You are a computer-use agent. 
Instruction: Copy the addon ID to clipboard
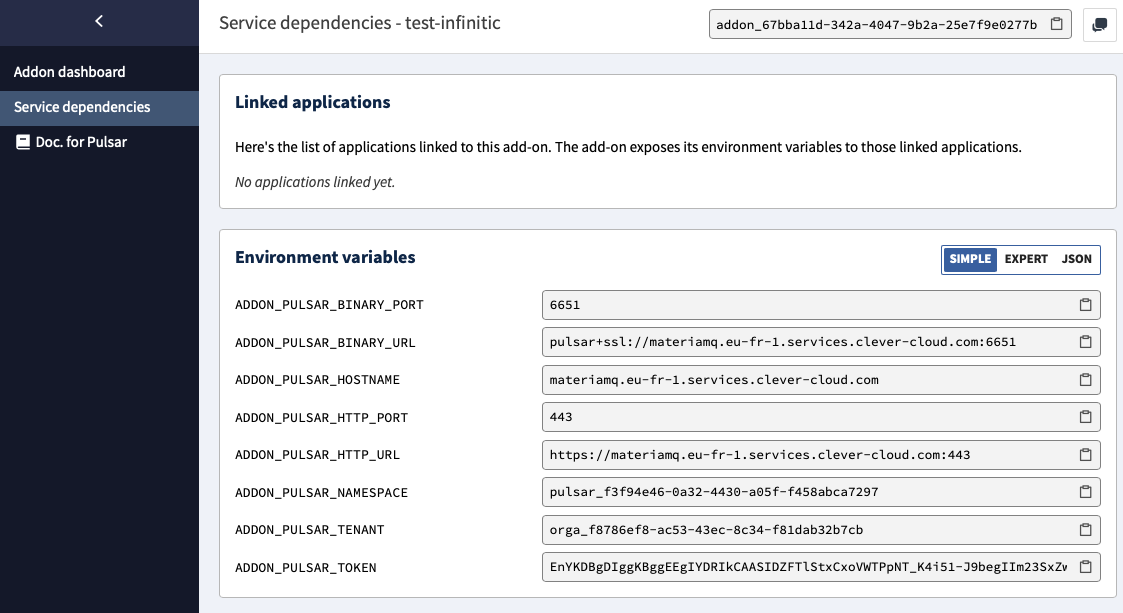[x=1056, y=24]
